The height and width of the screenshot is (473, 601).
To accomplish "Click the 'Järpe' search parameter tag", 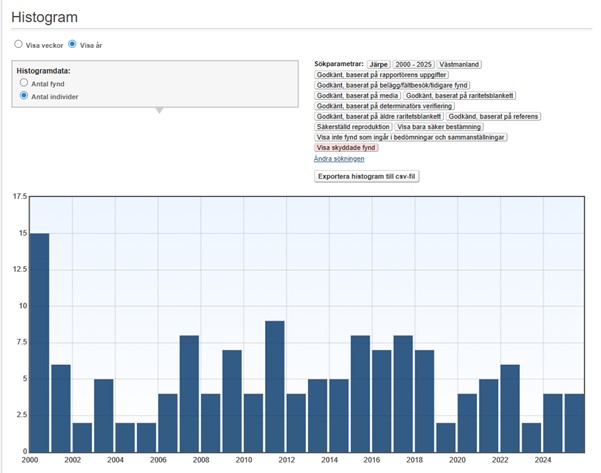I will pos(378,64).
